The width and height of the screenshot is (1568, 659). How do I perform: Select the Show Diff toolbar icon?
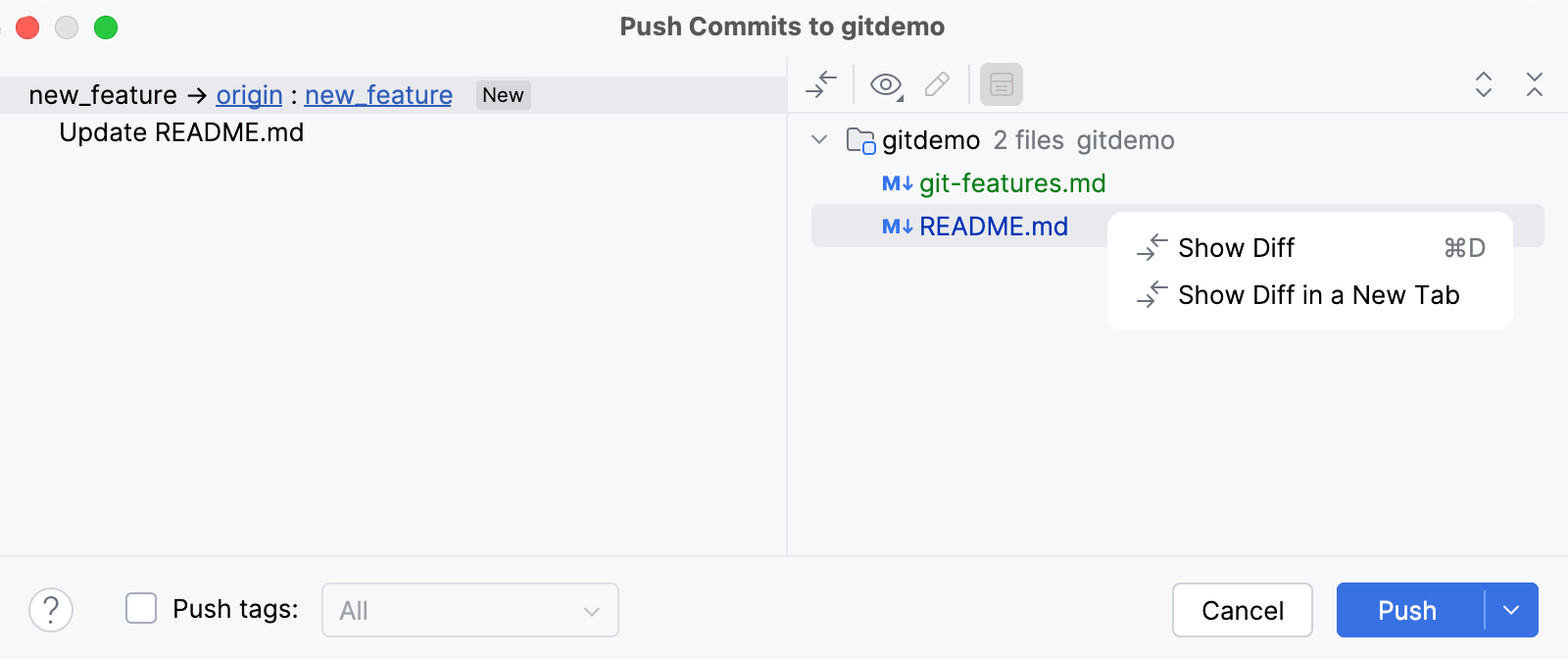(x=820, y=84)
